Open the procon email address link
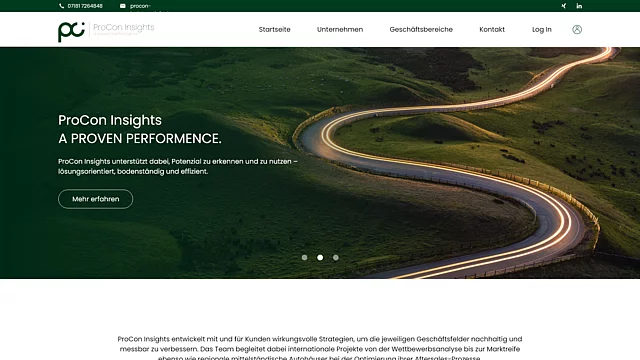640x360 pixels. pos(140,6)
